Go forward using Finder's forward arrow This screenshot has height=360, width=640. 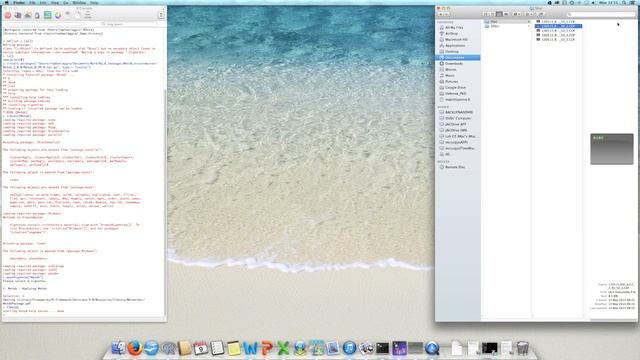coord(447,14)
